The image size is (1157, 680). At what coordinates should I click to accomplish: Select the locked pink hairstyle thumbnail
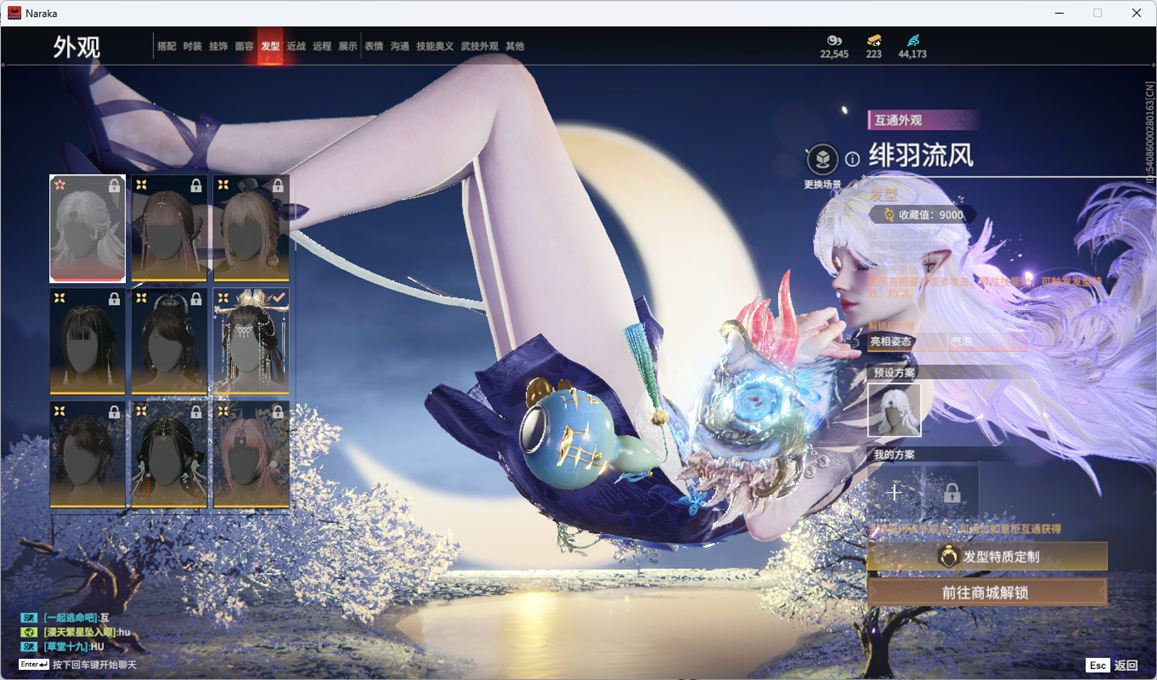coord(251,454)
